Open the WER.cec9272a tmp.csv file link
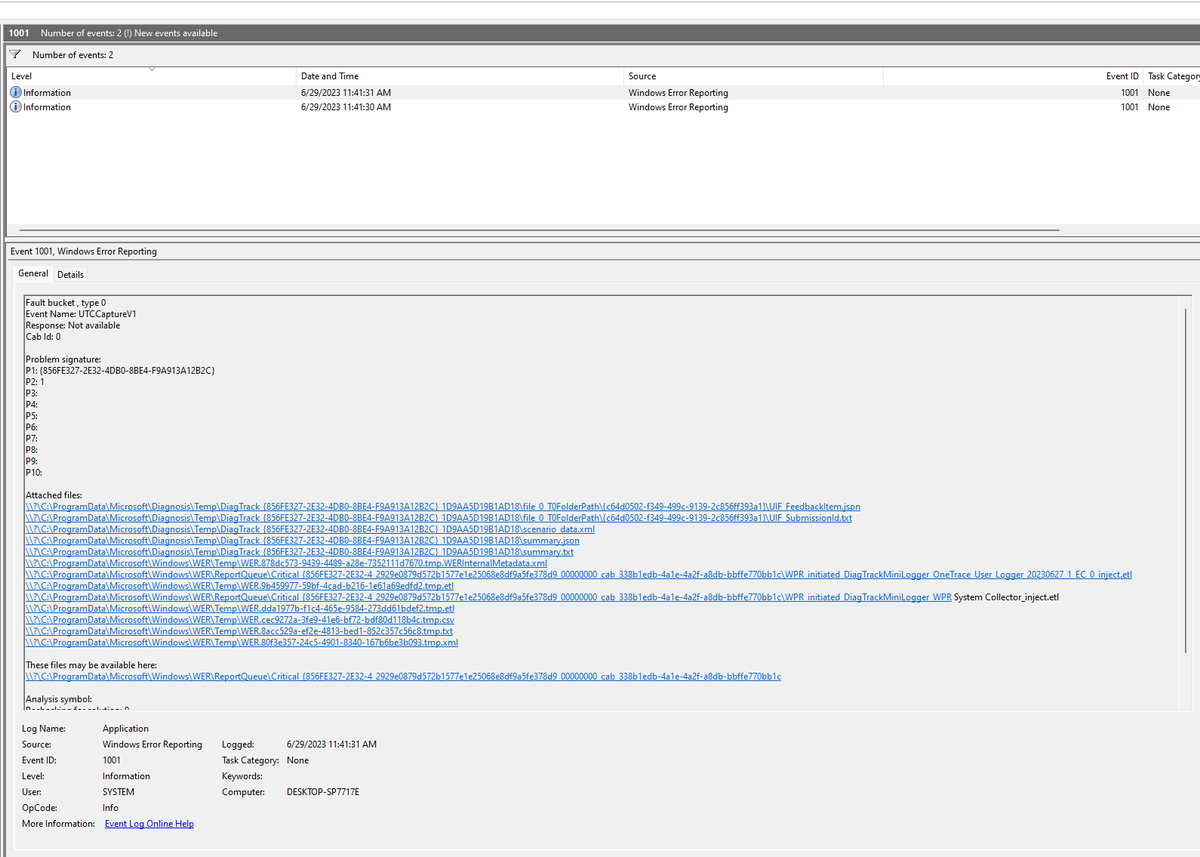Image resolution: width=1200 pixels, height=857 pixels. click(239, 619)
